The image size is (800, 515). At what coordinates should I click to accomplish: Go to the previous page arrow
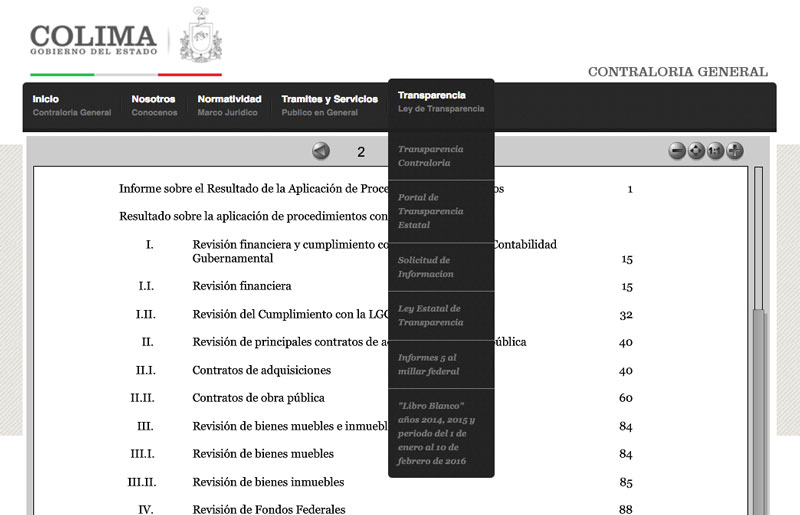321,151
